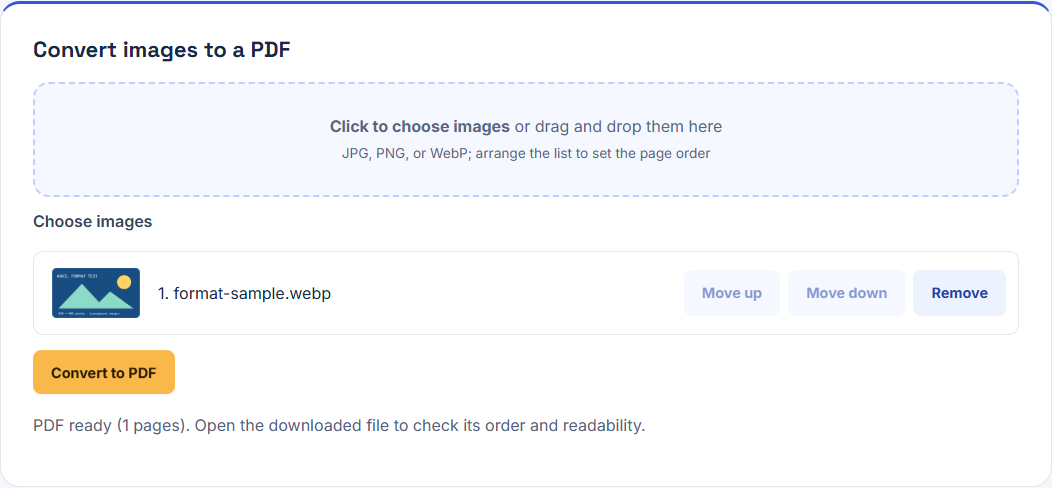1052x488 pixels.
Task: Move format-sample.webp down in the list
Action: pyautogui.click(x=847, y=293)
